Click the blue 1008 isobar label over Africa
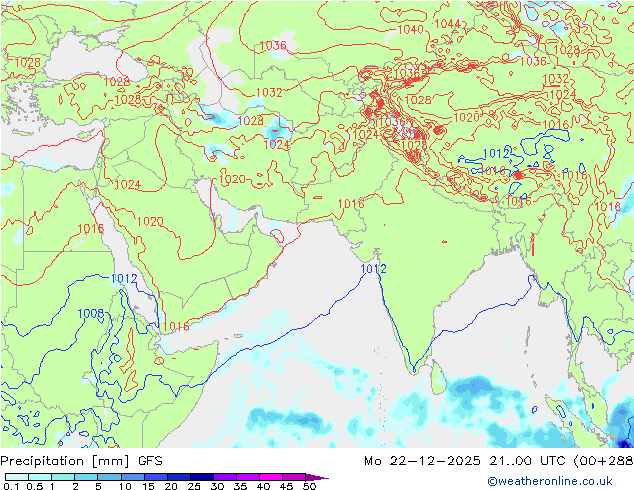Viewport: 634px width, 490px height. [91, 314]
